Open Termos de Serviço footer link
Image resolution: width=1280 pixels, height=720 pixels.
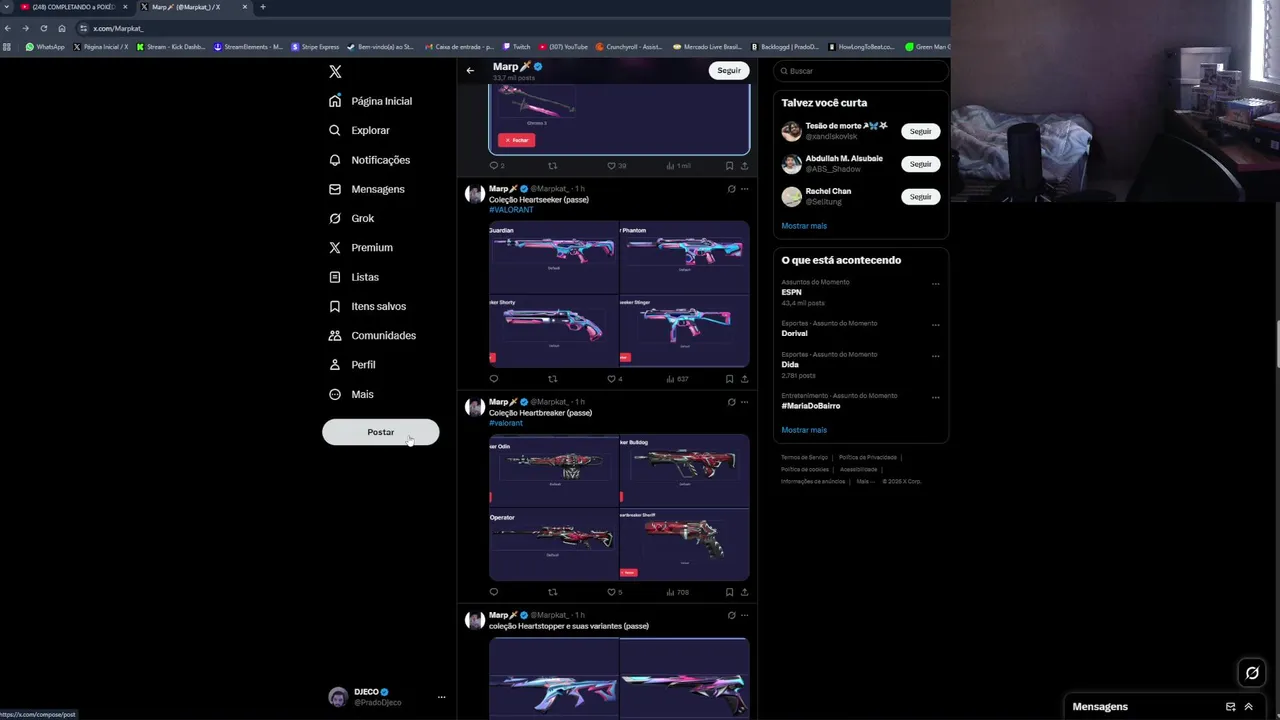(x=804, y=457)
